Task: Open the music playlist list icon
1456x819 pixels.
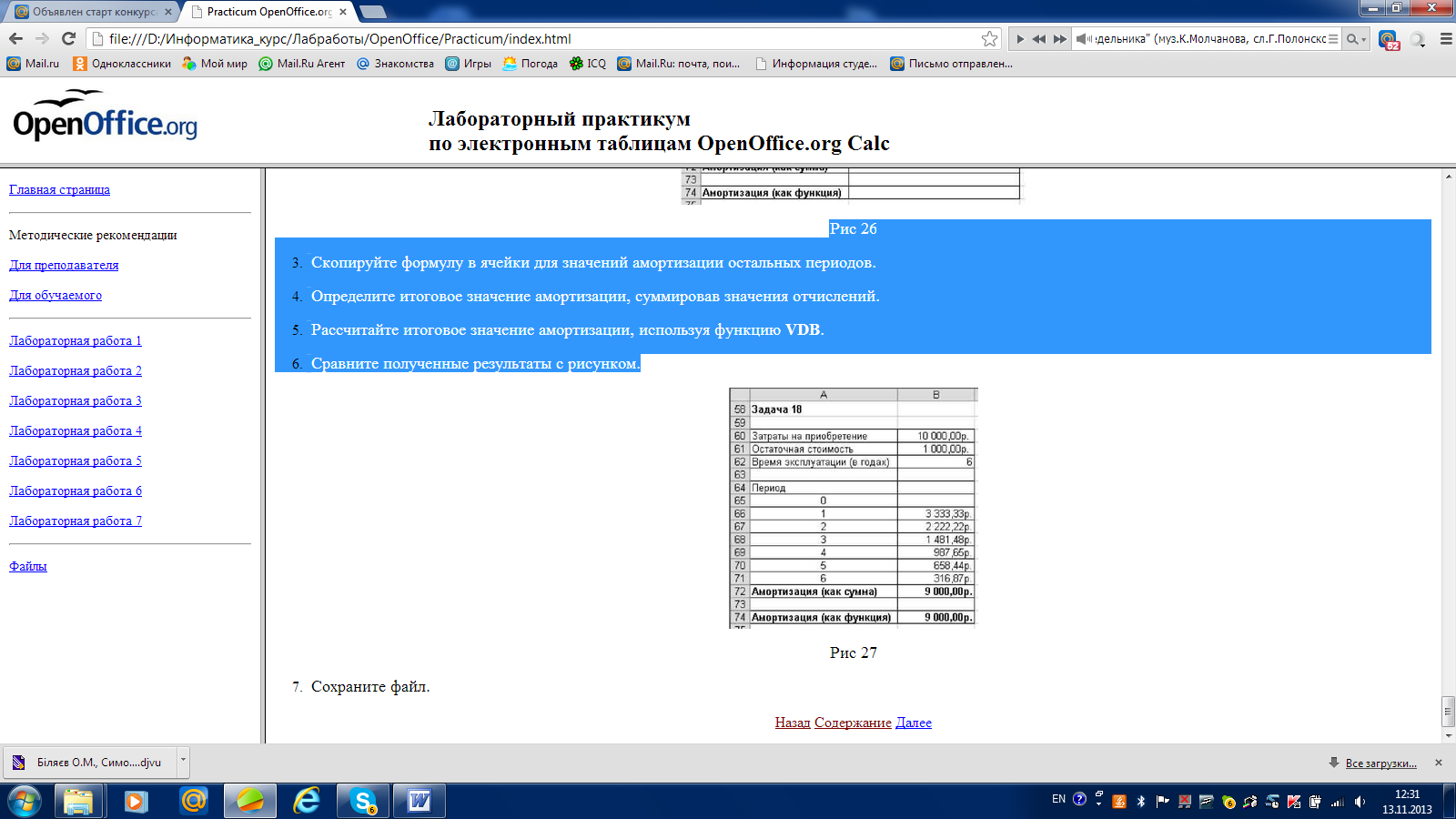Action: (1333, 39)
